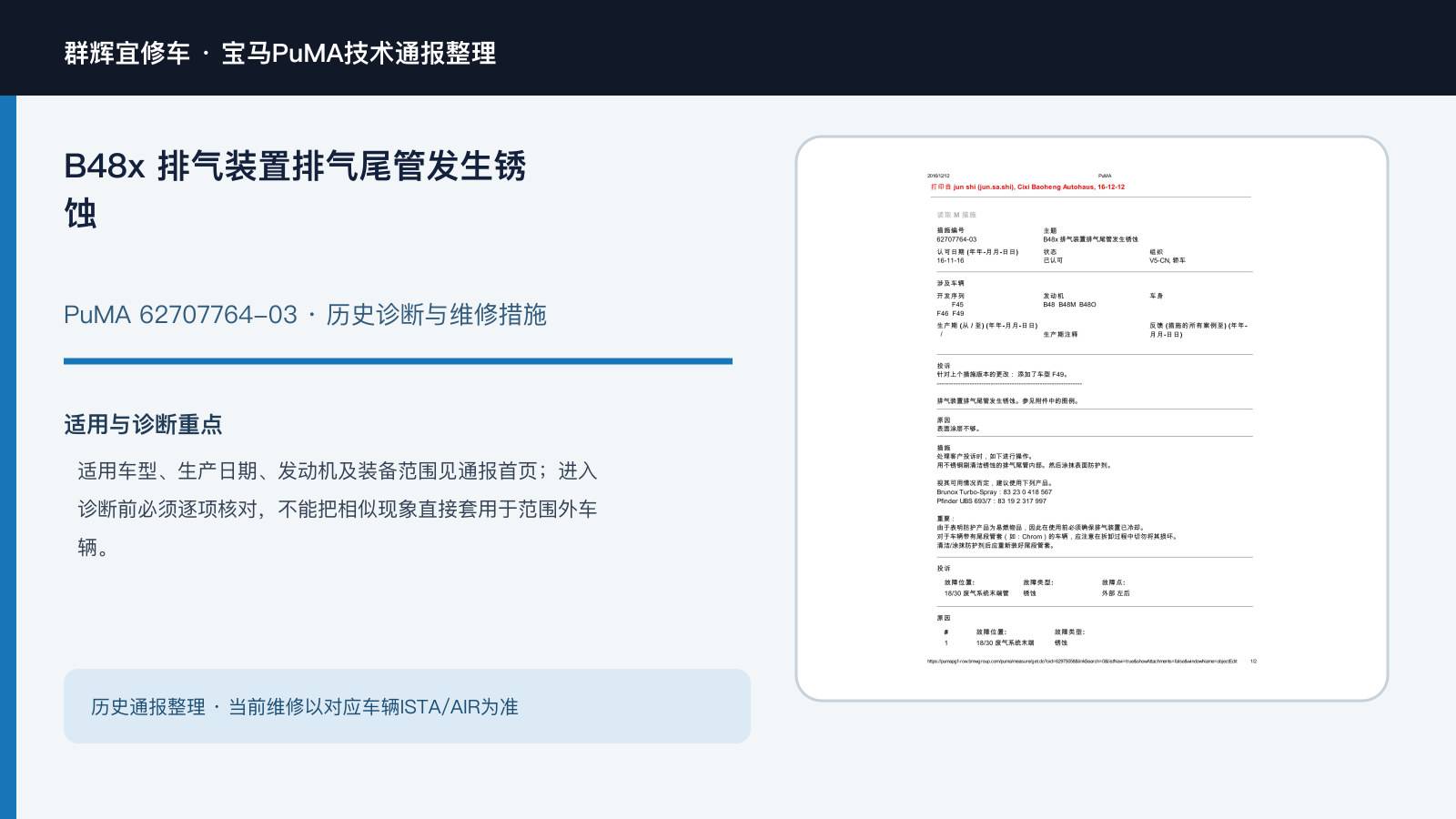Click the 18/30 废气系统末端管 fault location entry
The width and height of the screenshot is (1456, 819).
tap(976, 593)
